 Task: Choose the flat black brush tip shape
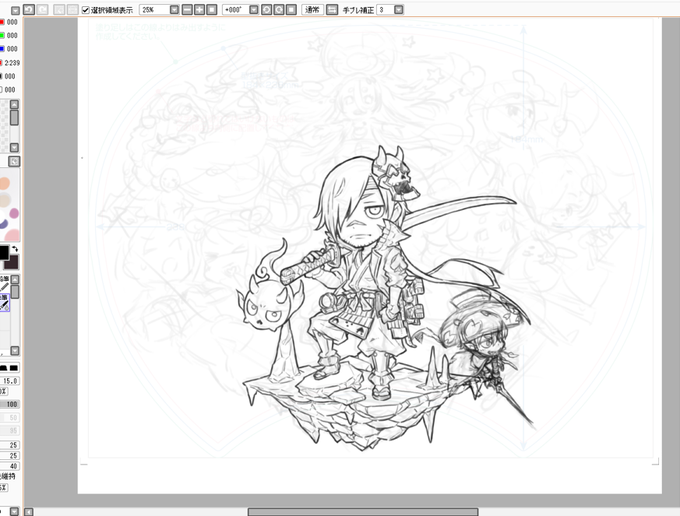[x=14, y=368]
